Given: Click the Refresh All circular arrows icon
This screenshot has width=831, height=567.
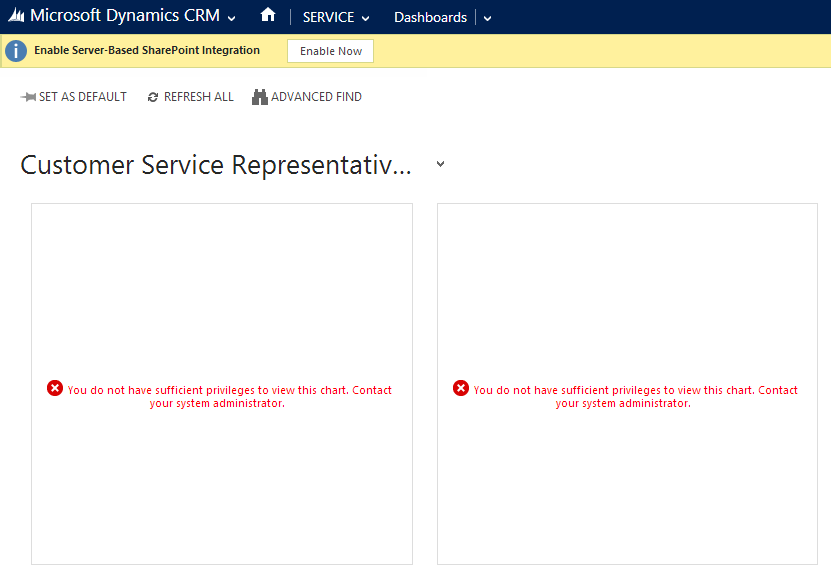Looking at the screenshot, I should point(153,97).
